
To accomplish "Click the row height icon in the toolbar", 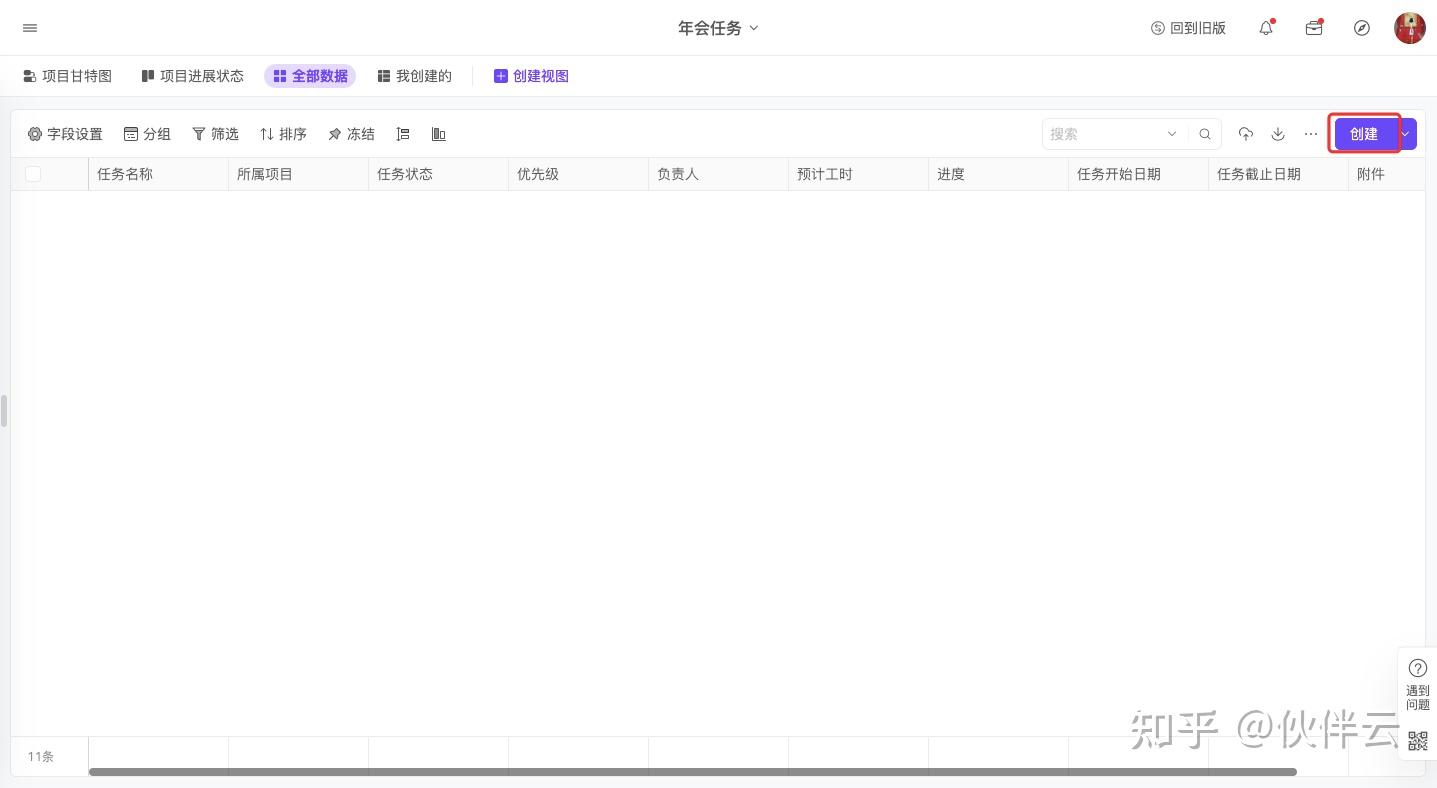I will pyautogui.click(x=403, y=134).
